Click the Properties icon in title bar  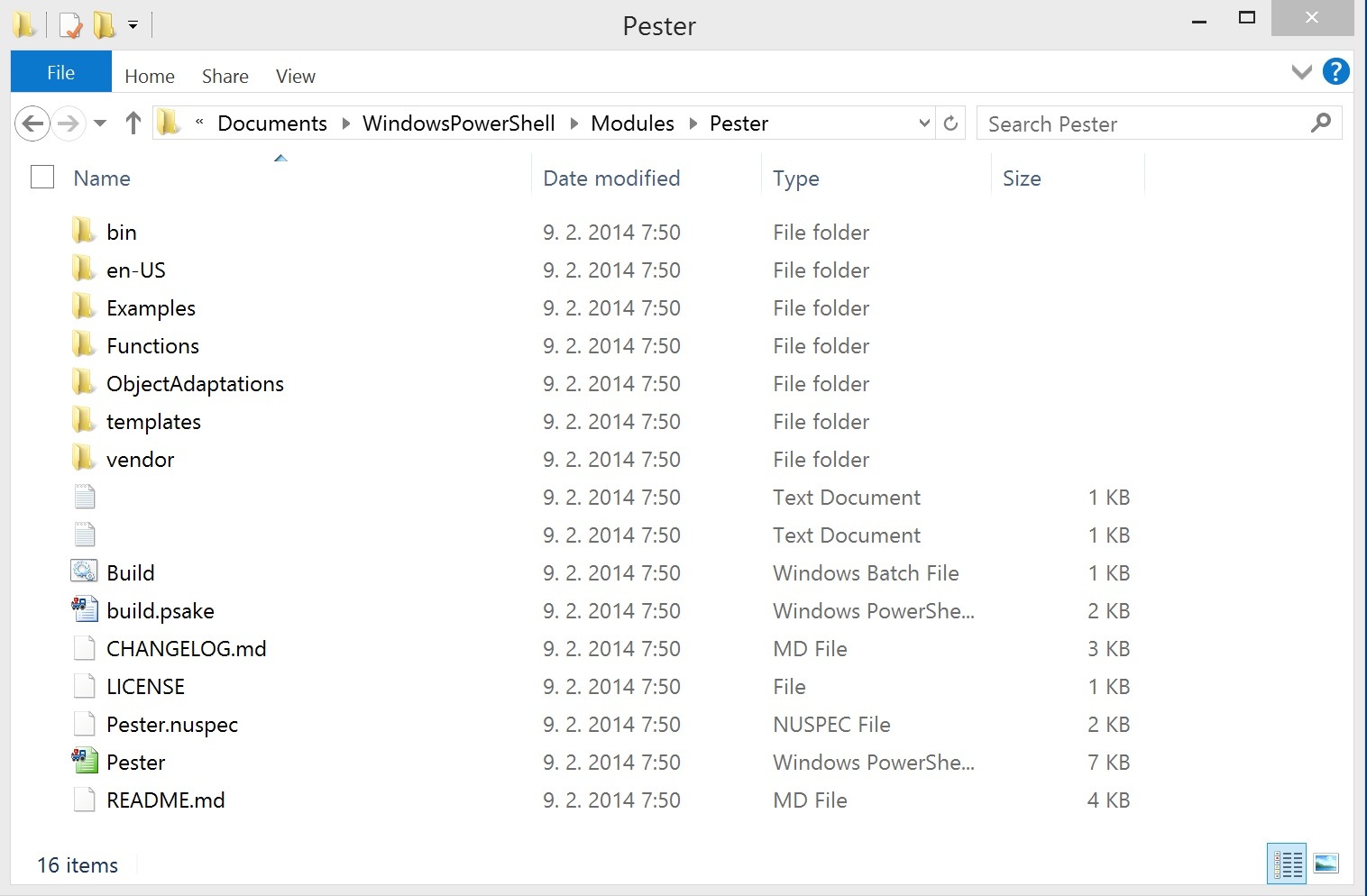pyautogui.click(x=70, y=25)
